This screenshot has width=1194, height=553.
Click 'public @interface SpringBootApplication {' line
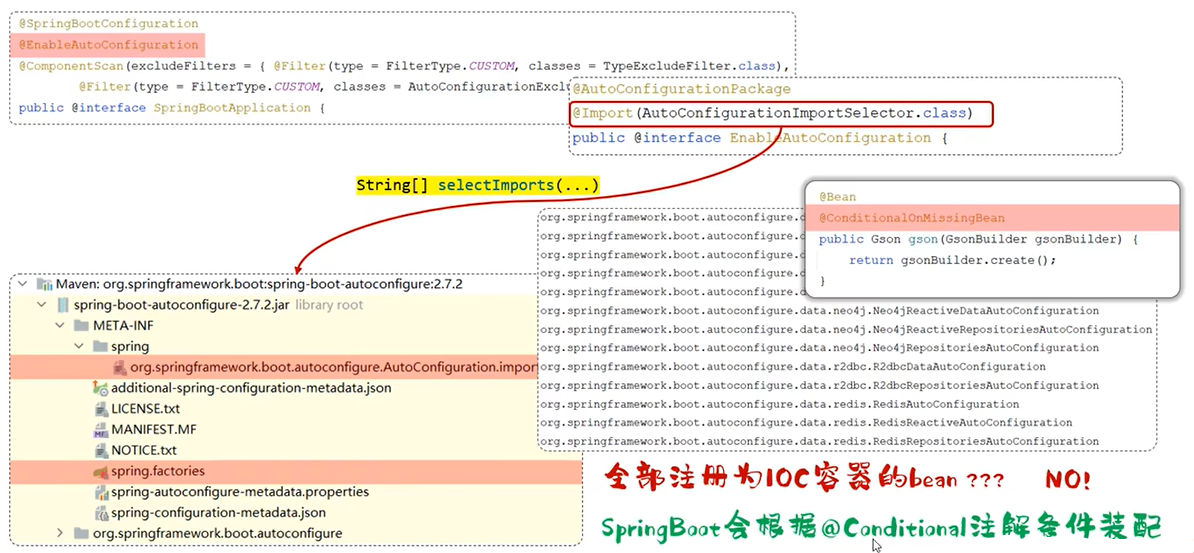(x=171, y=107)
